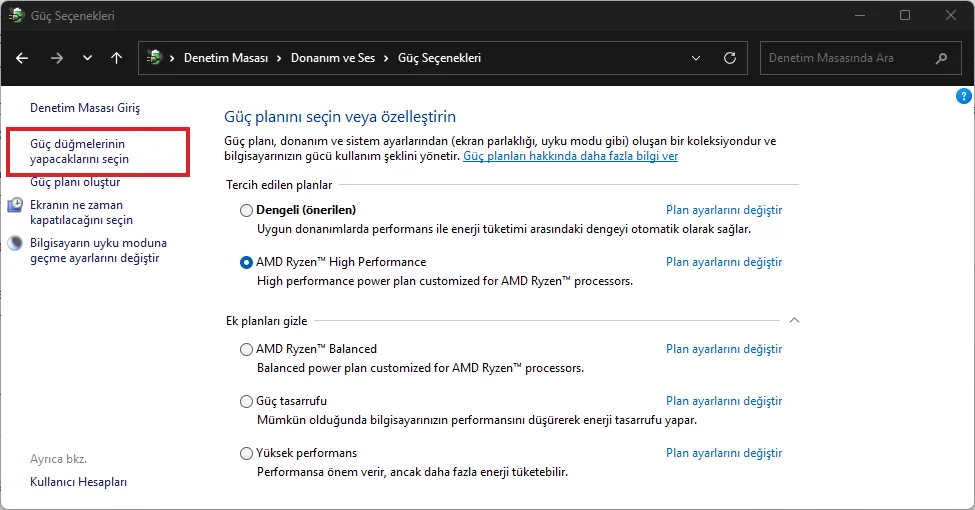Viewport: 975px width, 510px height.
Task: Go up one level with the up arrow
Action: 116,58
